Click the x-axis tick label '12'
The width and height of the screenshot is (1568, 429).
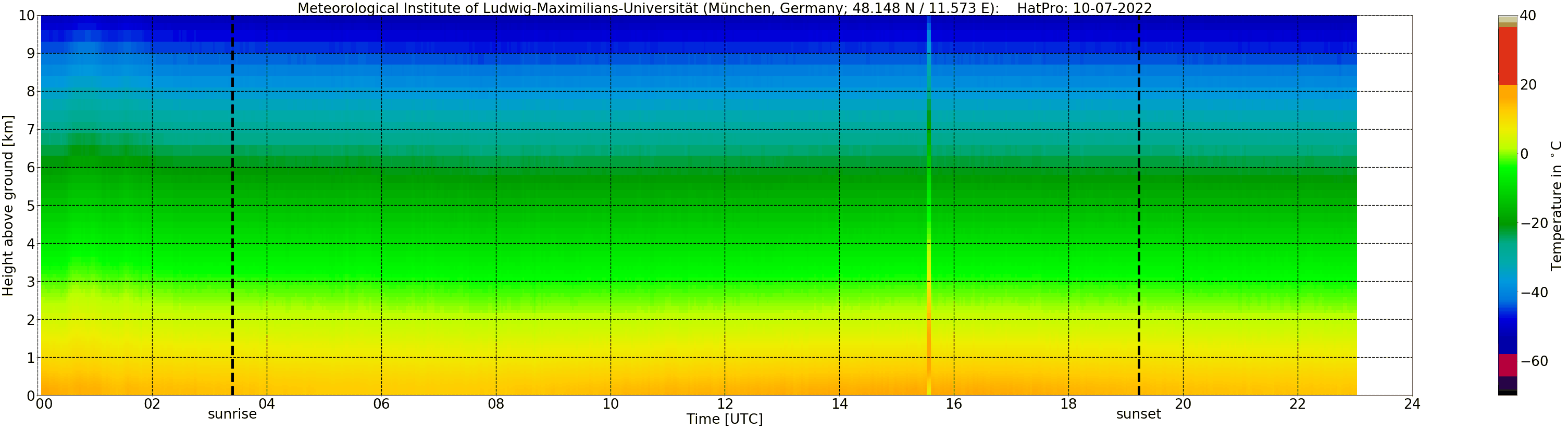(x=725, y=404)
